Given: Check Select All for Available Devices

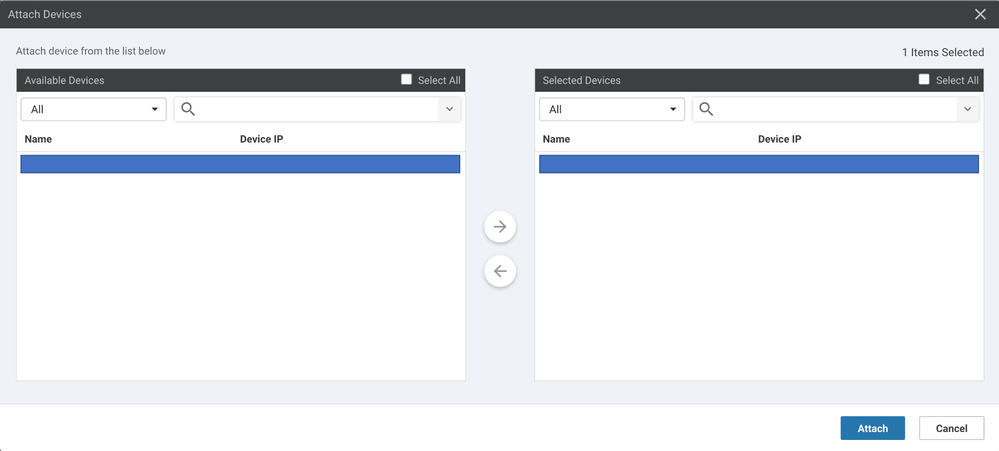Looking at the screenshot, I should click(x=406, y=80).
